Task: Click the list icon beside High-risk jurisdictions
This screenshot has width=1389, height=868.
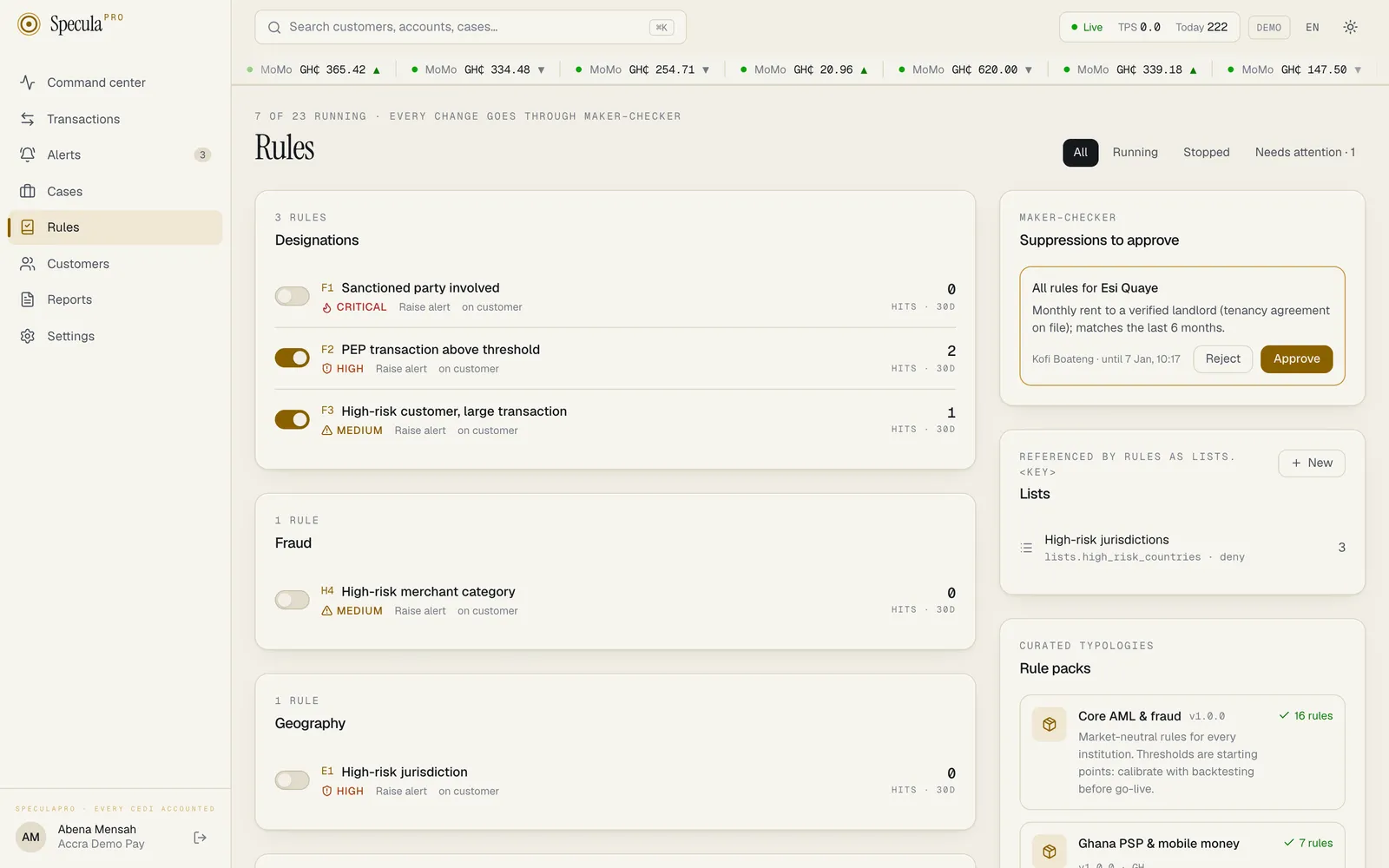Action: click(x=1026, y=548)
